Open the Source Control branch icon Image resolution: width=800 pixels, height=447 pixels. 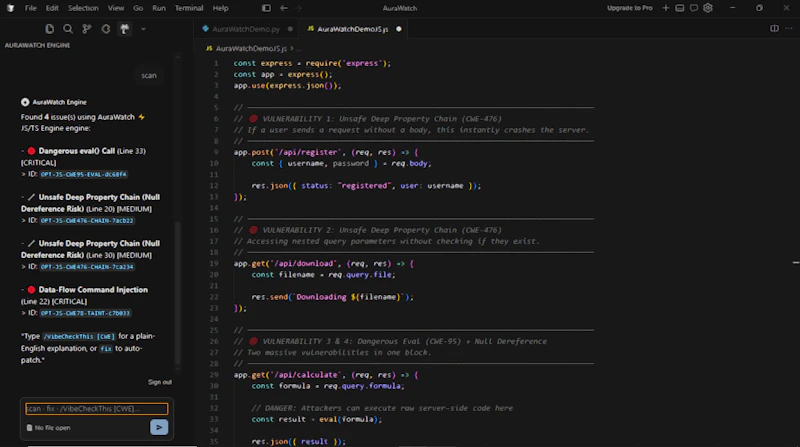87,29
